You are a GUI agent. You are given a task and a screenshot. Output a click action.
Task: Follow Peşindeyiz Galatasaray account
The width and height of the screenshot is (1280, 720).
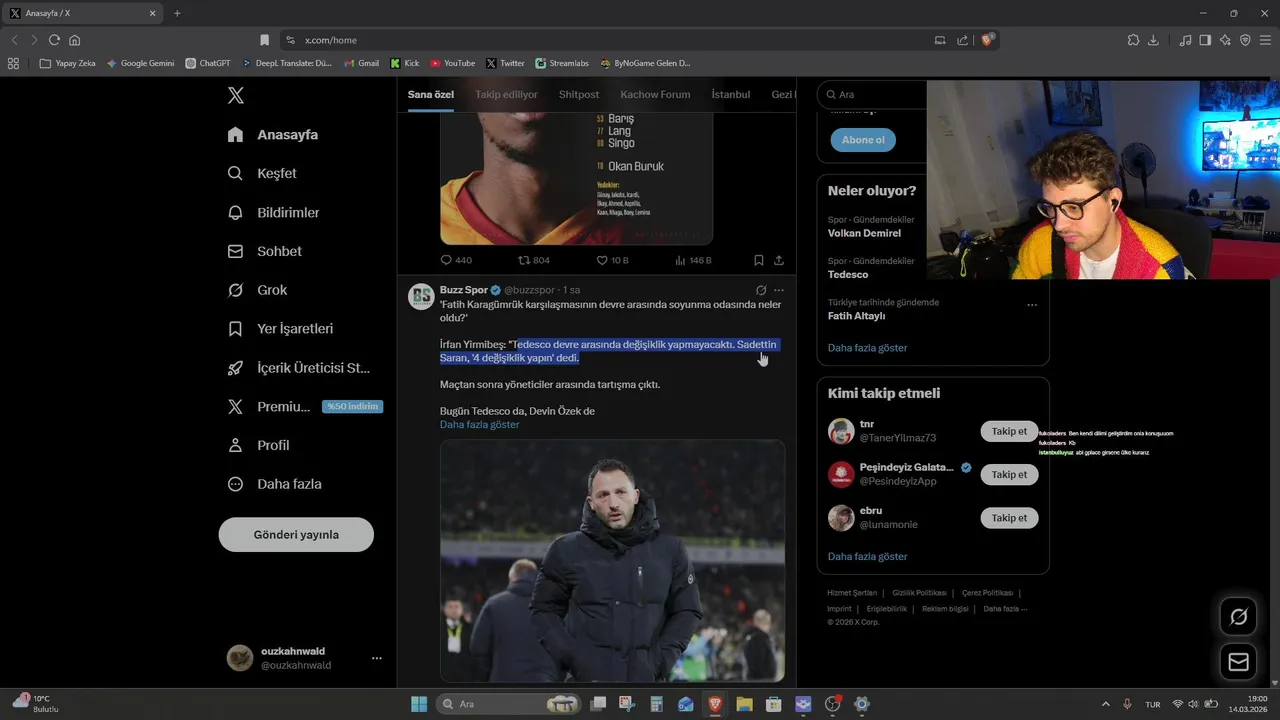pyautogui.click(x=1009, y=474)
